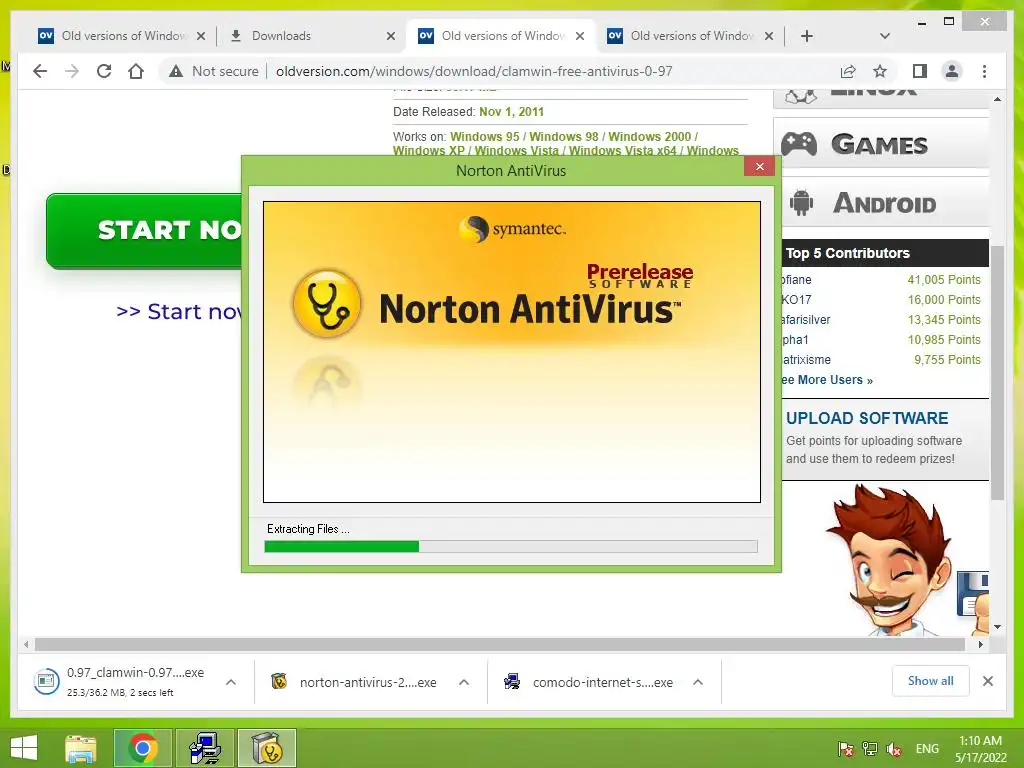
Task: Click the network tray icon
Action: click(x=869, y=749)
